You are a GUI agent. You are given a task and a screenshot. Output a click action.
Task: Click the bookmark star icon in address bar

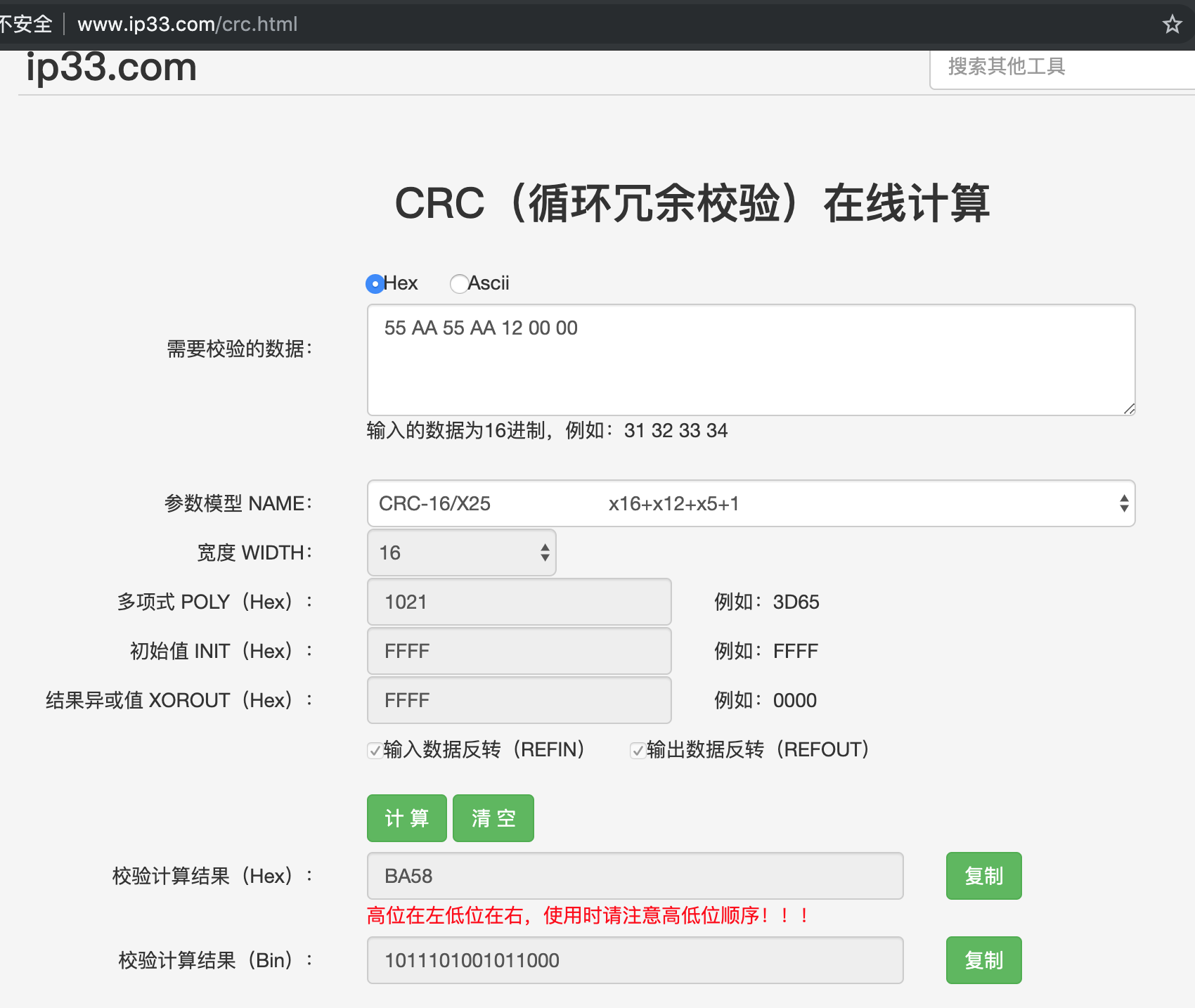[x=1172, y=25]
